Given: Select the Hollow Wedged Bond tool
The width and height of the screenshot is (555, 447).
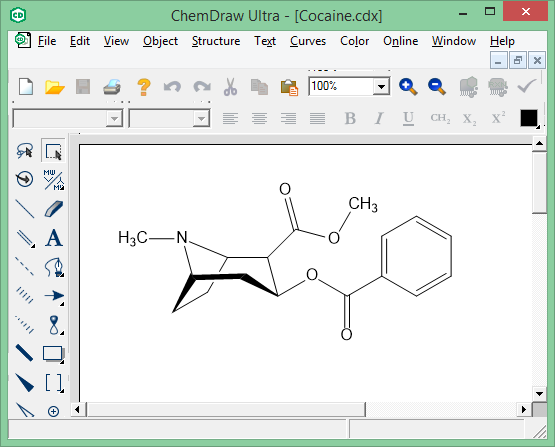Looking at the screenshot, I should coord(24,410).
